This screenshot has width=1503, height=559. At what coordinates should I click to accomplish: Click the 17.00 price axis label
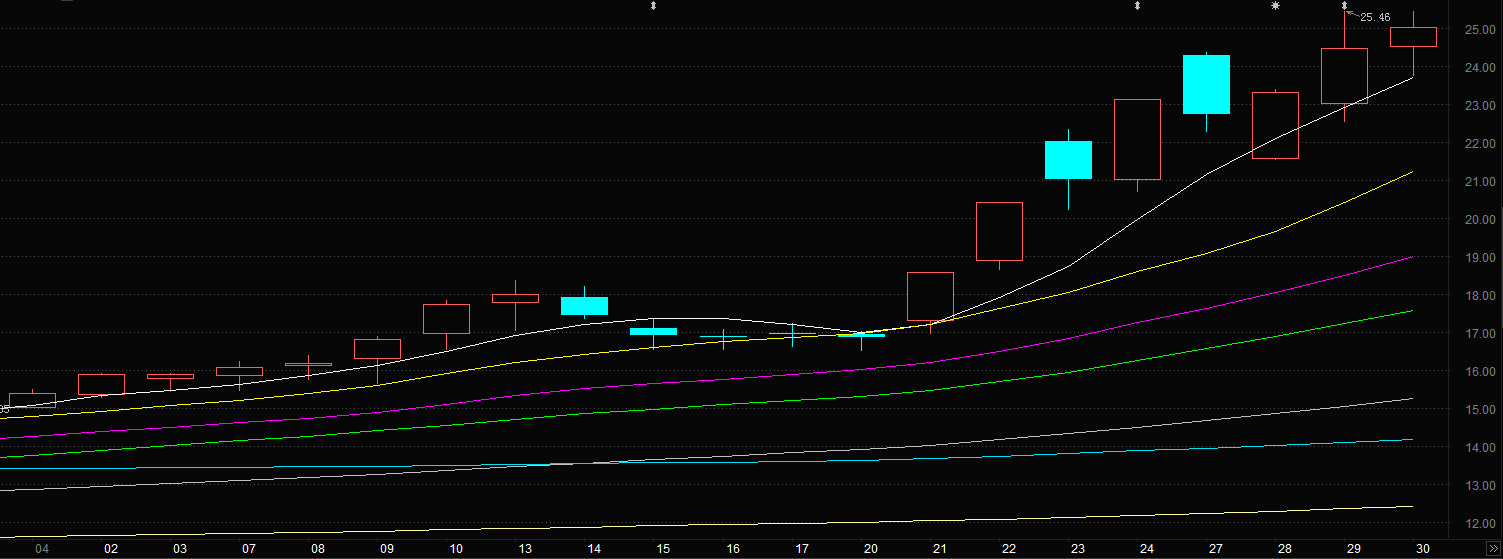click(1480, 334)
